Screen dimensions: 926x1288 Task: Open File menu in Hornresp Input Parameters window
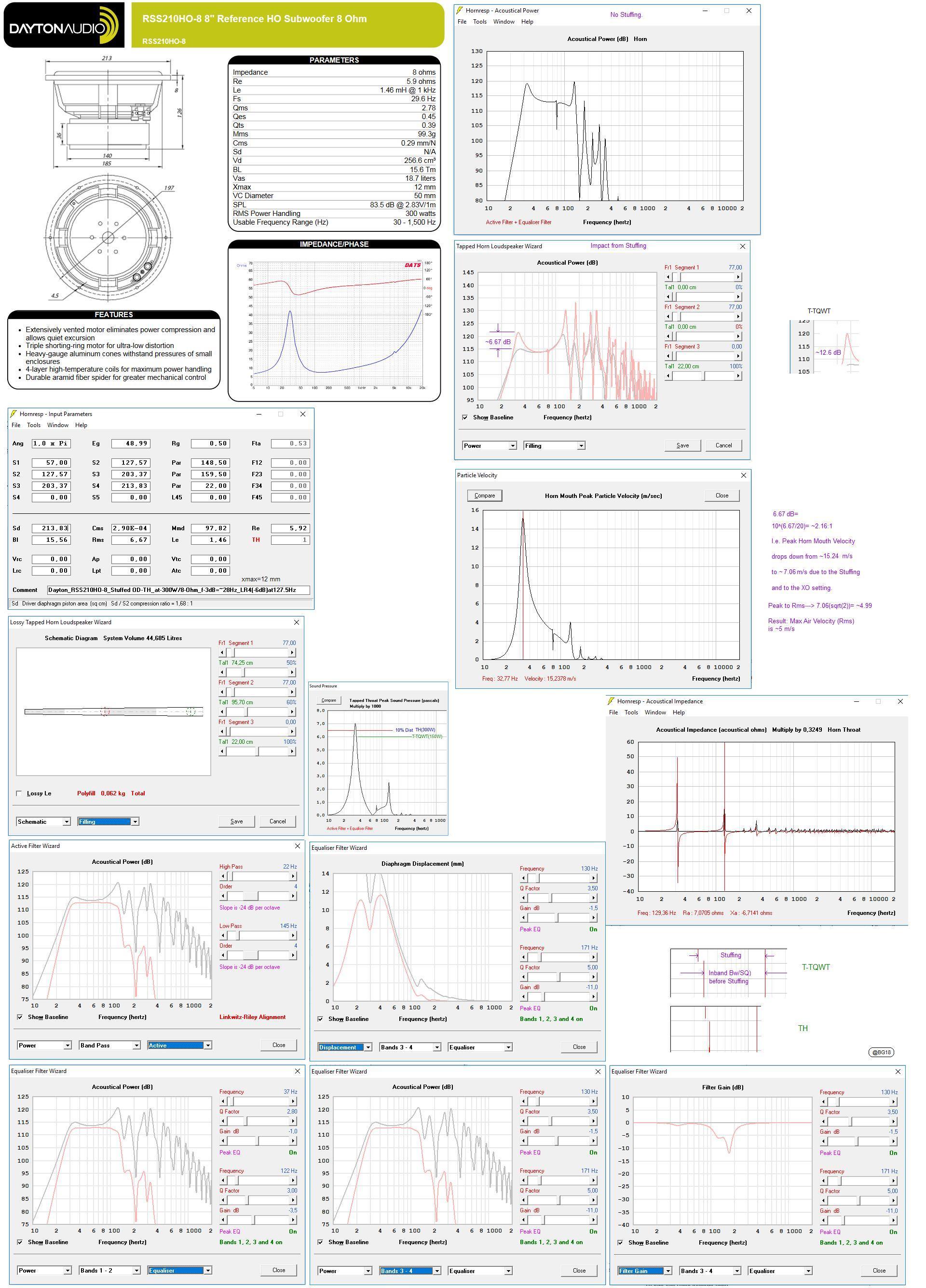(x=16, y=425)
